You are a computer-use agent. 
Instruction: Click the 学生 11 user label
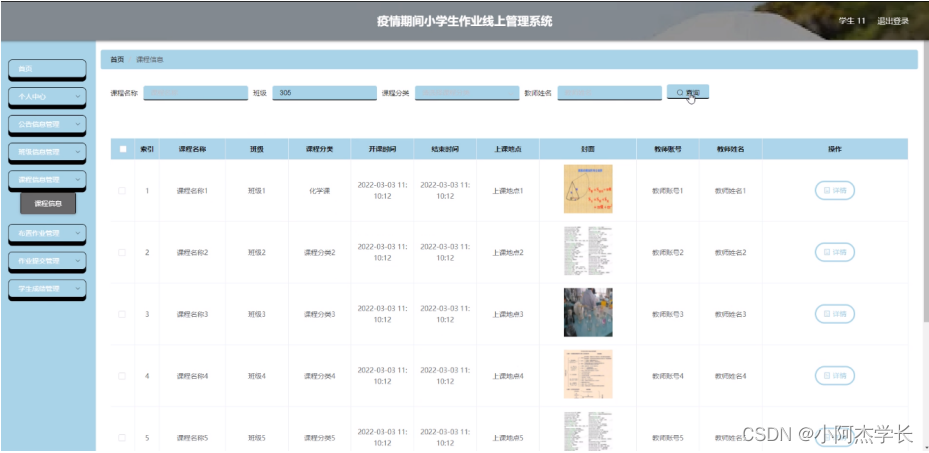(x=852, y=21)
